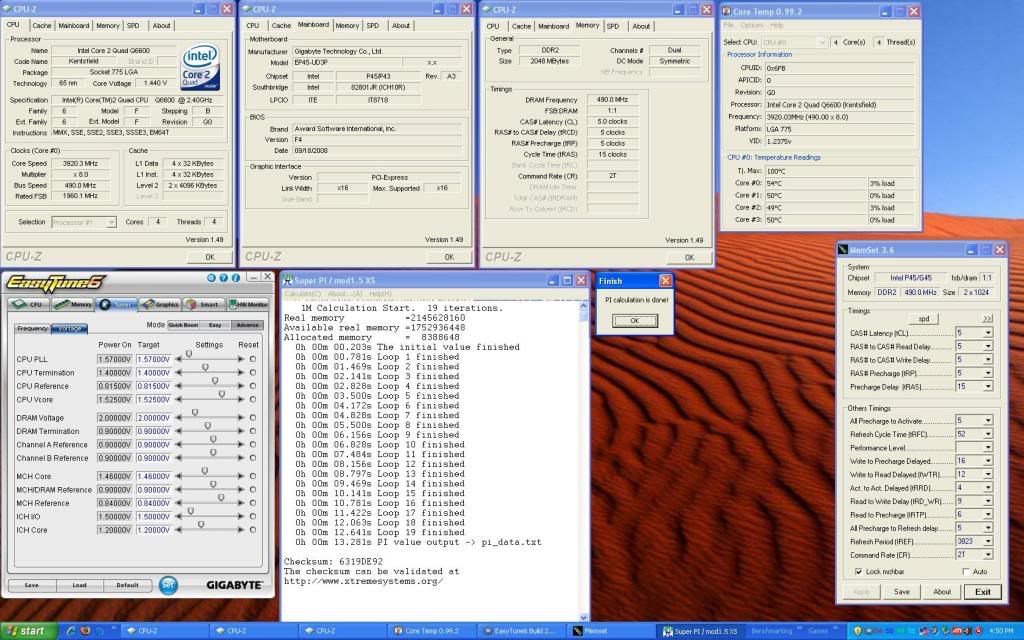Viewport: 1024px width, 640px height.
Task: Open the CAS# Latency (tCL) dropdown in MemSet
Action: click(988, 333)
